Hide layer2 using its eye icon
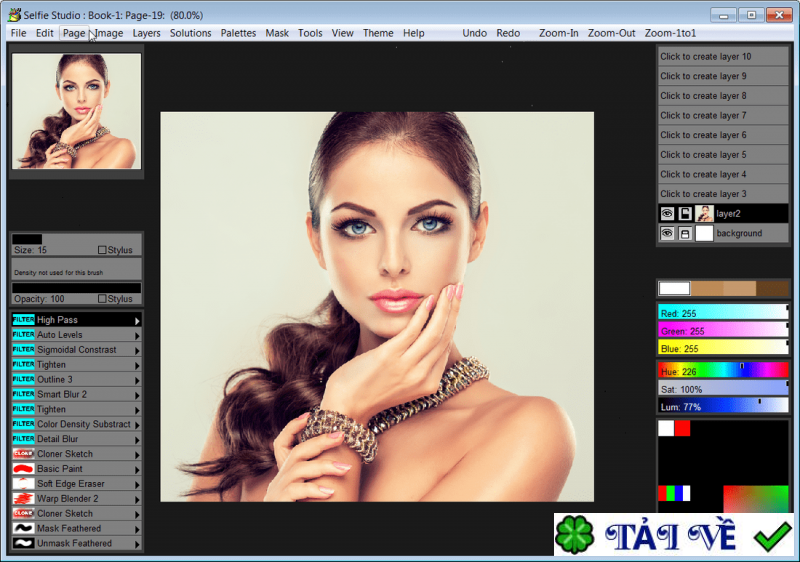This screenshot has height=562, width=800. 667,214
